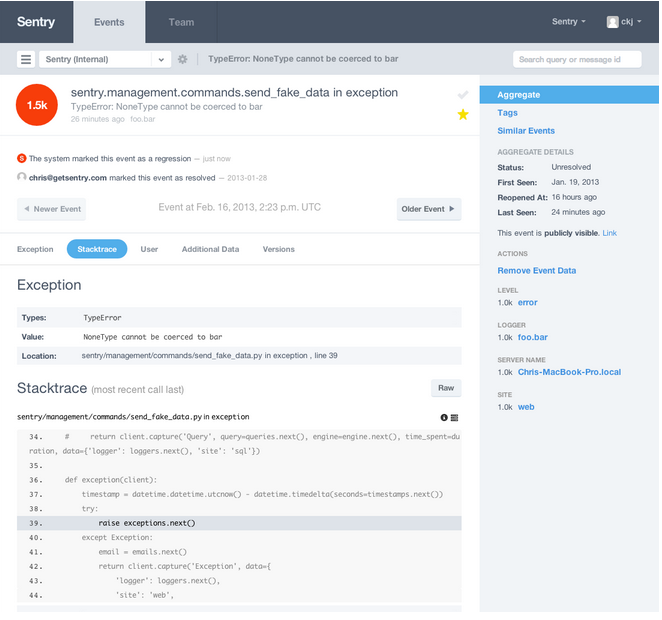Filter by level error tag

coord(528,303)
